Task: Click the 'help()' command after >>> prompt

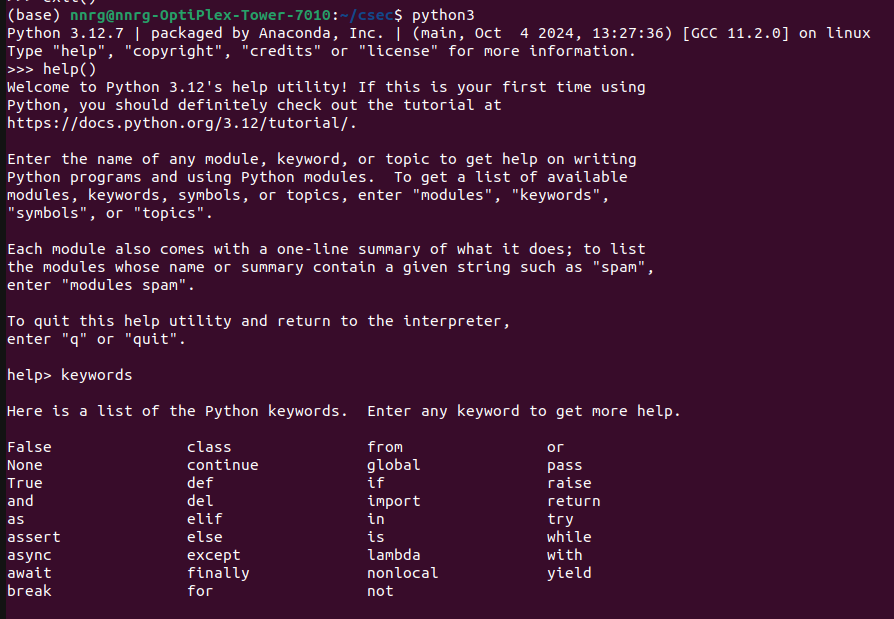Action: coord(70,70)
